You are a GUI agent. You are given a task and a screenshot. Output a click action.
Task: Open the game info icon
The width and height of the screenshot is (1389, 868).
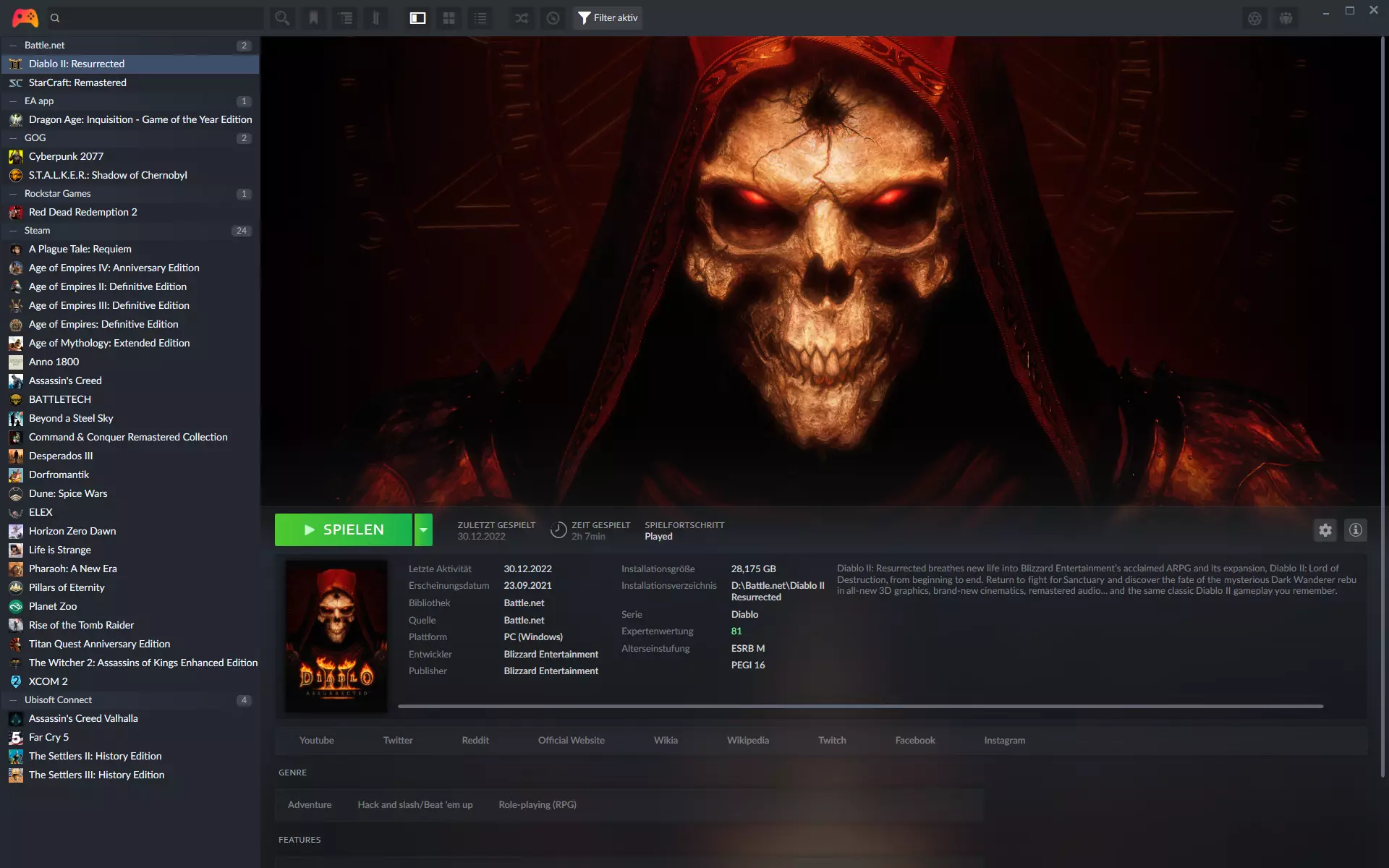[1356, 530]
